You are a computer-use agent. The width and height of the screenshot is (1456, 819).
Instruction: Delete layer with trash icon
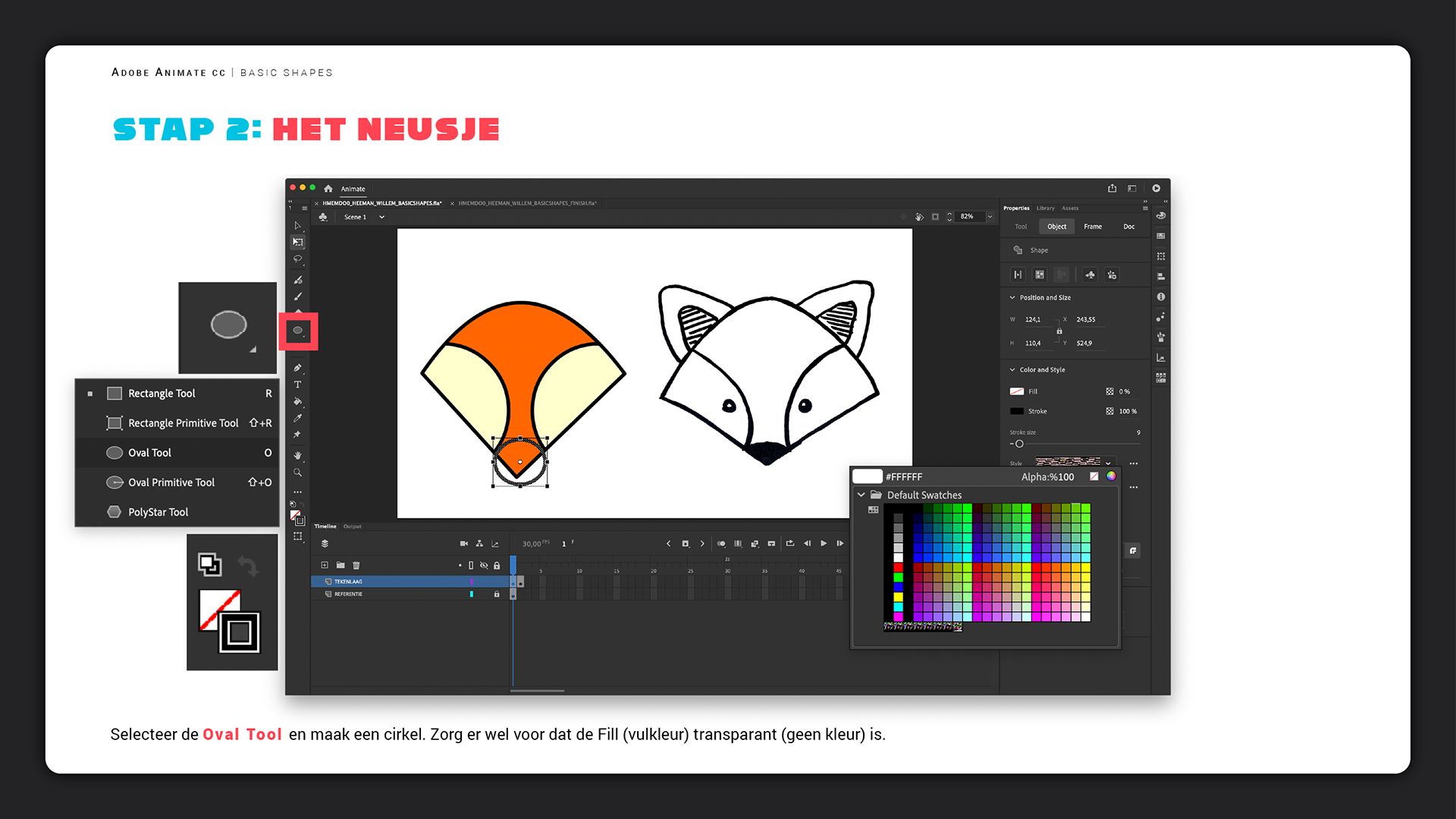(356, 565)
